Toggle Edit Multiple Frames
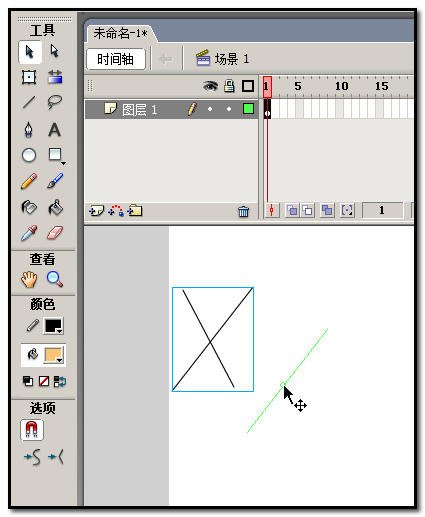This screenshot has width=425, height=517. (x=327, y=210)
